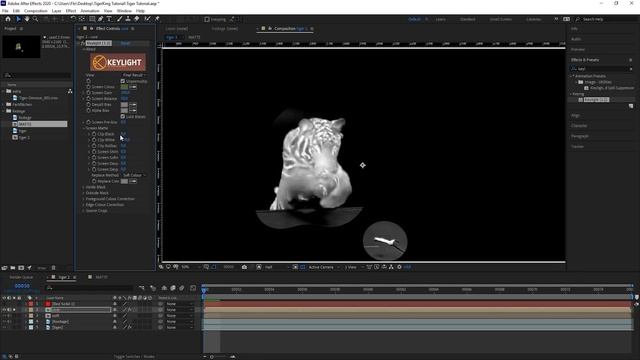Open the Effect menu
Screen dimensions: 640x360
pyautogui.click(x=71, y=11)
